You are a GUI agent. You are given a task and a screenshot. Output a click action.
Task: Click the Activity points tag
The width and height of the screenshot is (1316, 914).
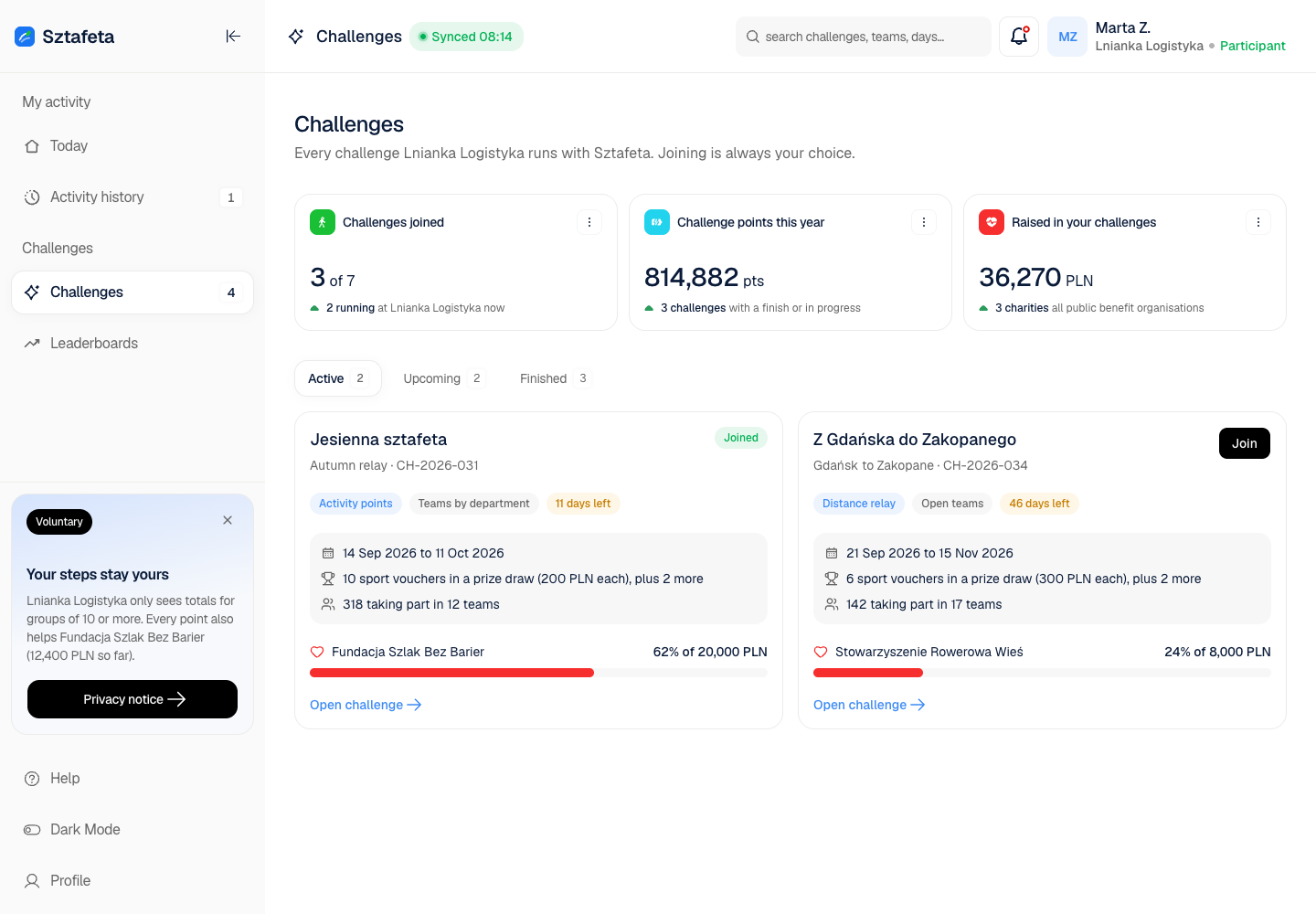click(x=356, y=504)
